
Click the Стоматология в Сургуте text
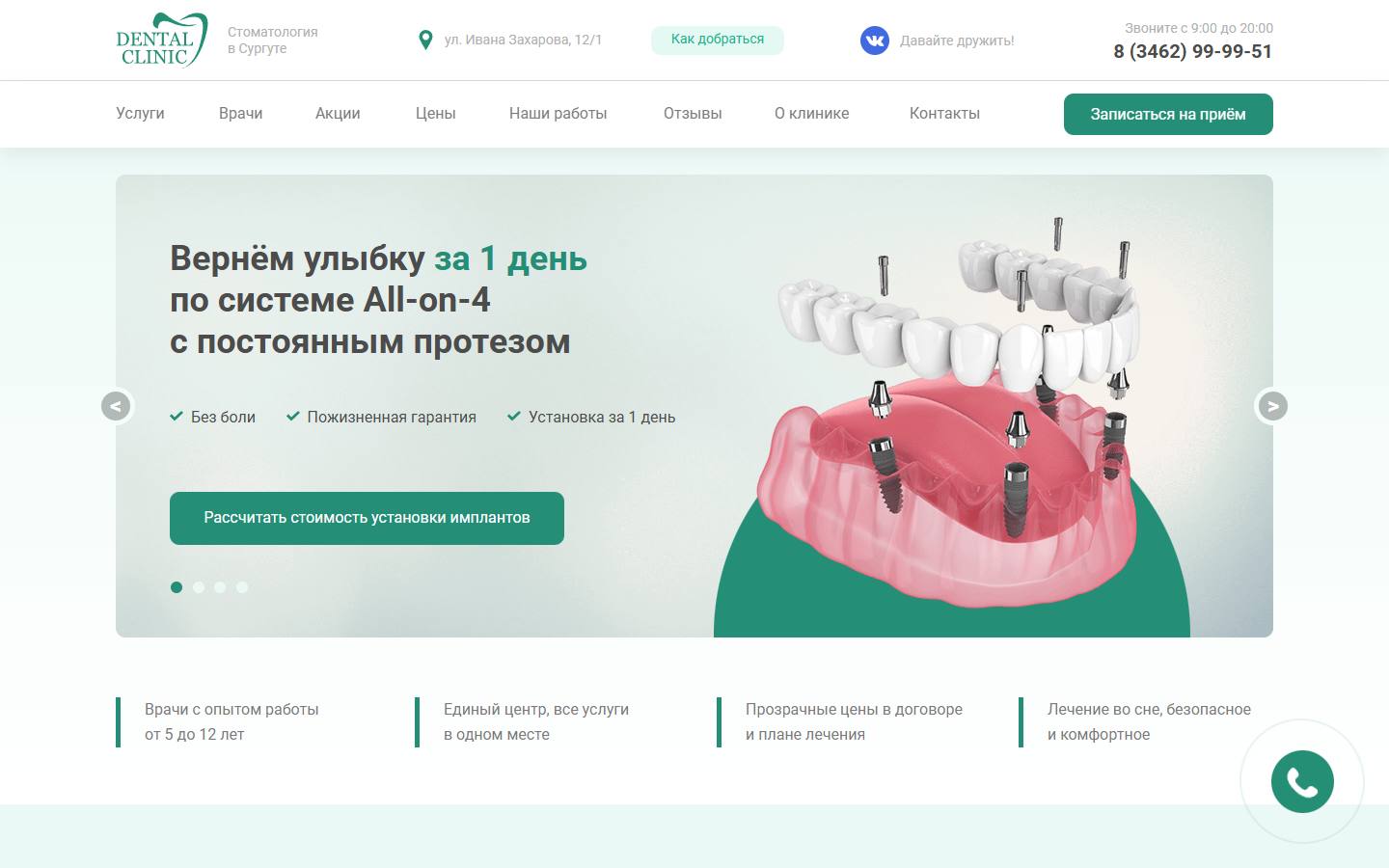click(273, 41)
